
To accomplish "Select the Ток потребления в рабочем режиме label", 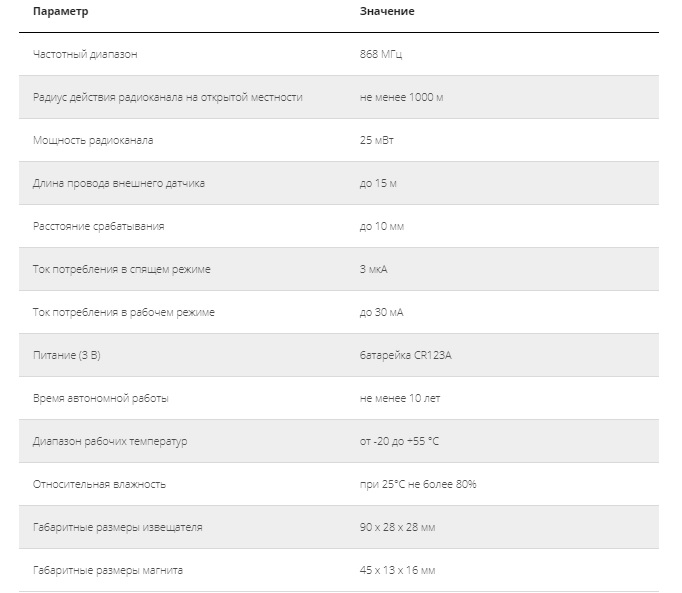I will coord(124,312).
